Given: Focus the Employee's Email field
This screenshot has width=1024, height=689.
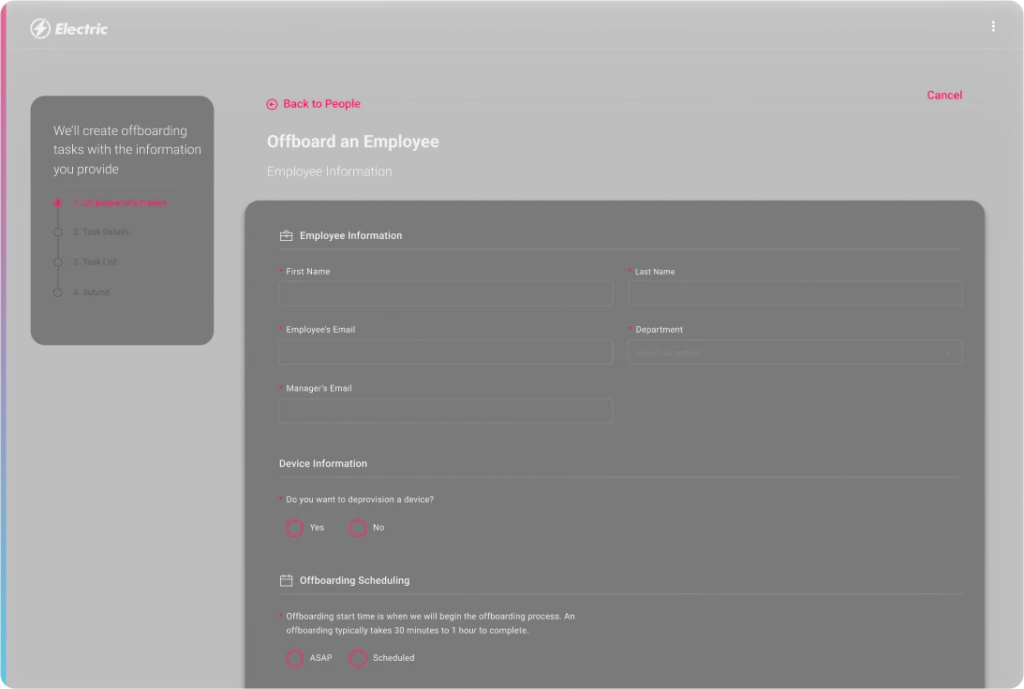Looking at the screenshot, I should 445,351.
